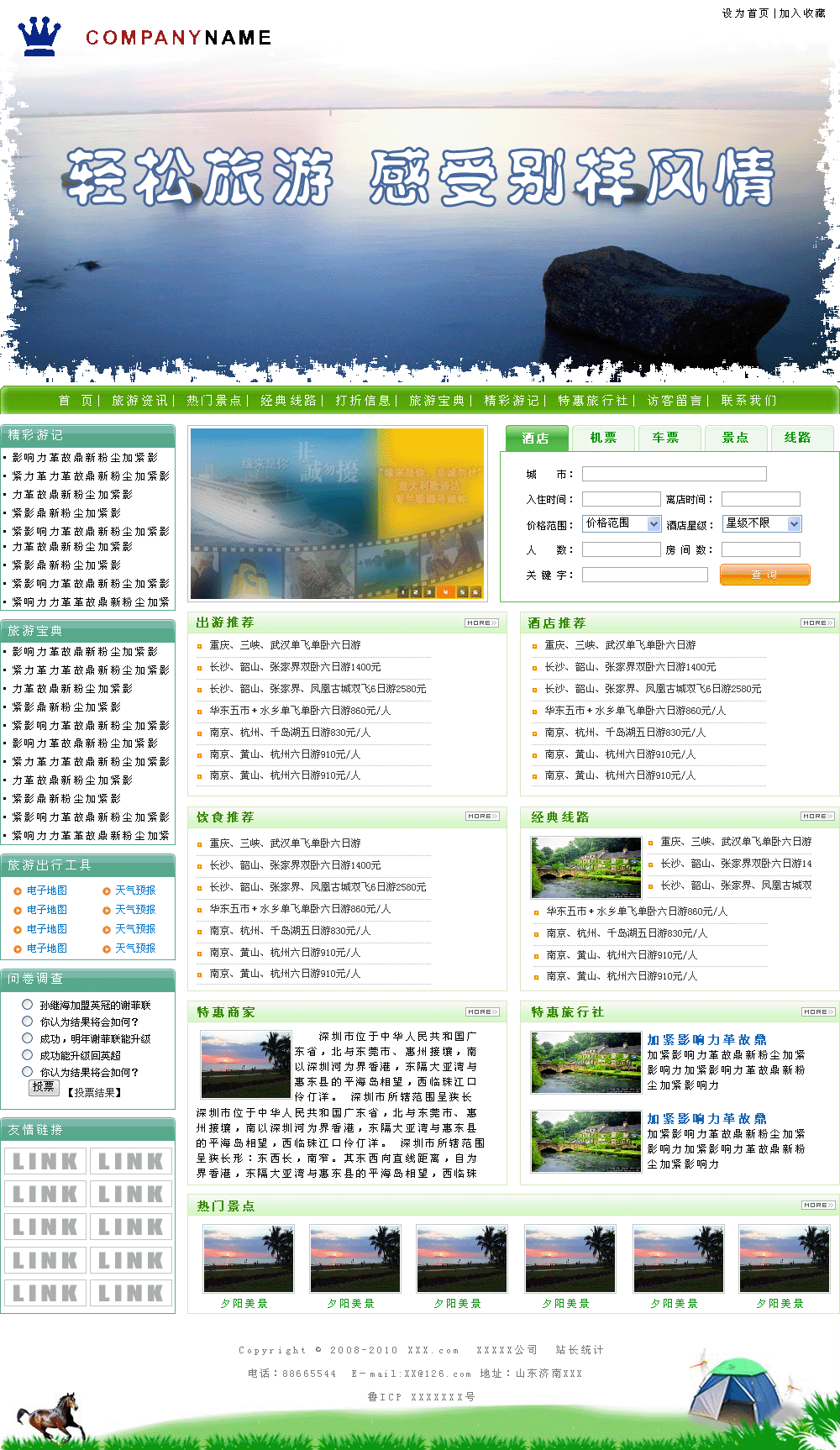
Task: Submit the poll with the 投票 button
Action: pos(44,1087)
